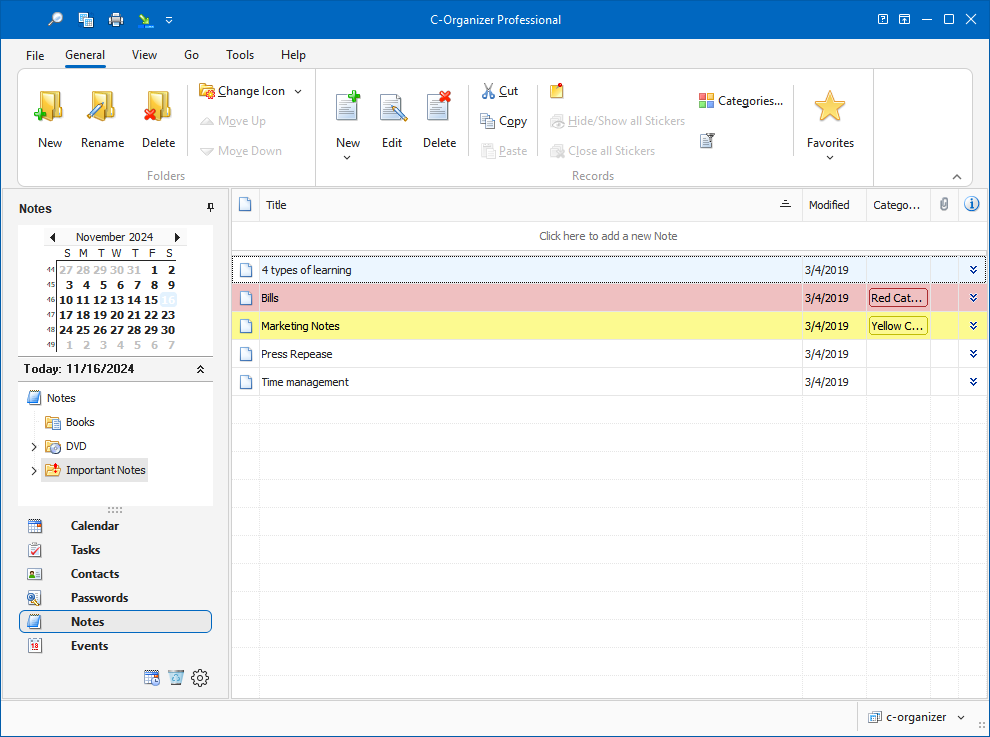Screen dimensions: 990x737
Task: Toggle the Notes pane pin
Action: coord(210,207)
